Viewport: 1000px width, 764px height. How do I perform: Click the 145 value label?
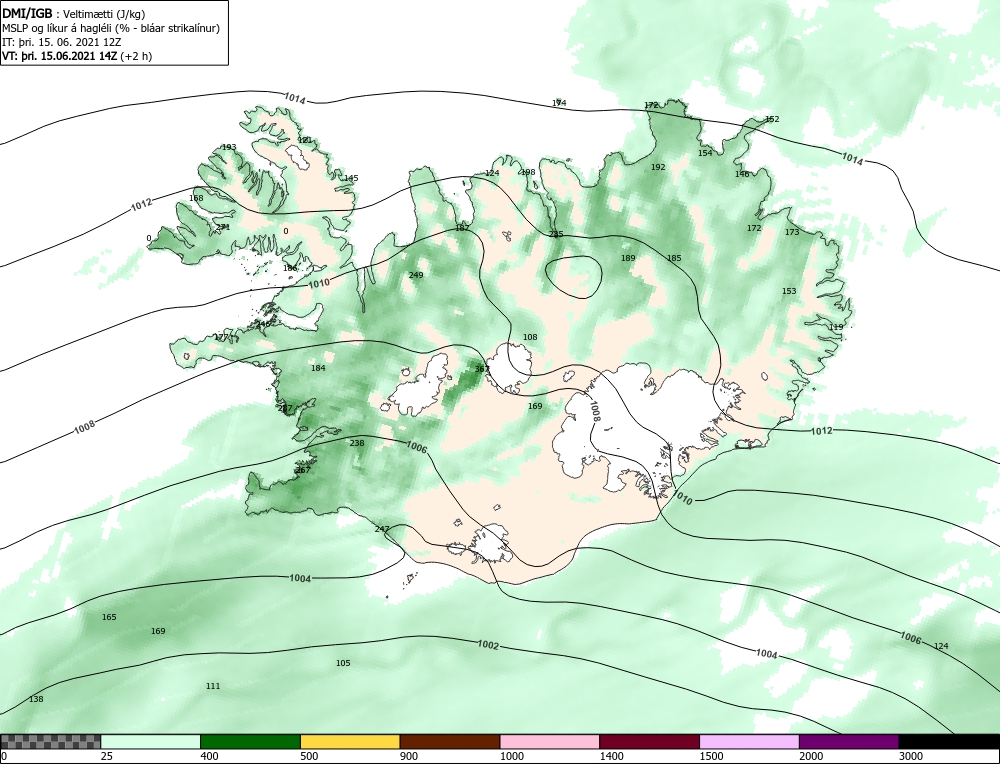pos(351,178)
